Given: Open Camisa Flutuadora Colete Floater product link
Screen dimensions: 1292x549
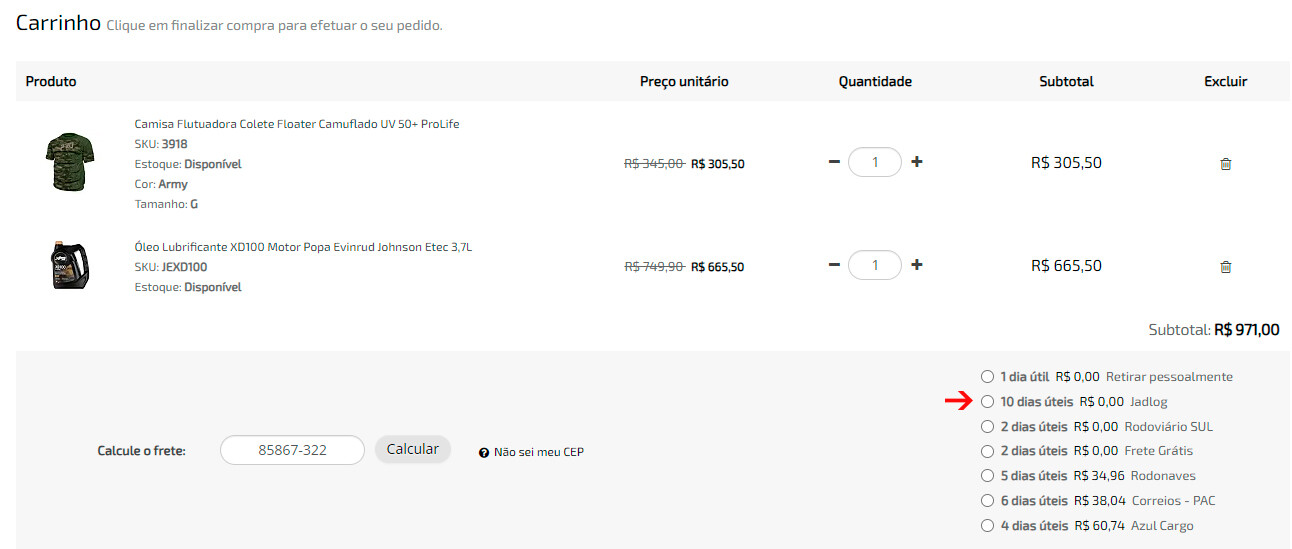Looking at the screenshot, I should [297, 124].
